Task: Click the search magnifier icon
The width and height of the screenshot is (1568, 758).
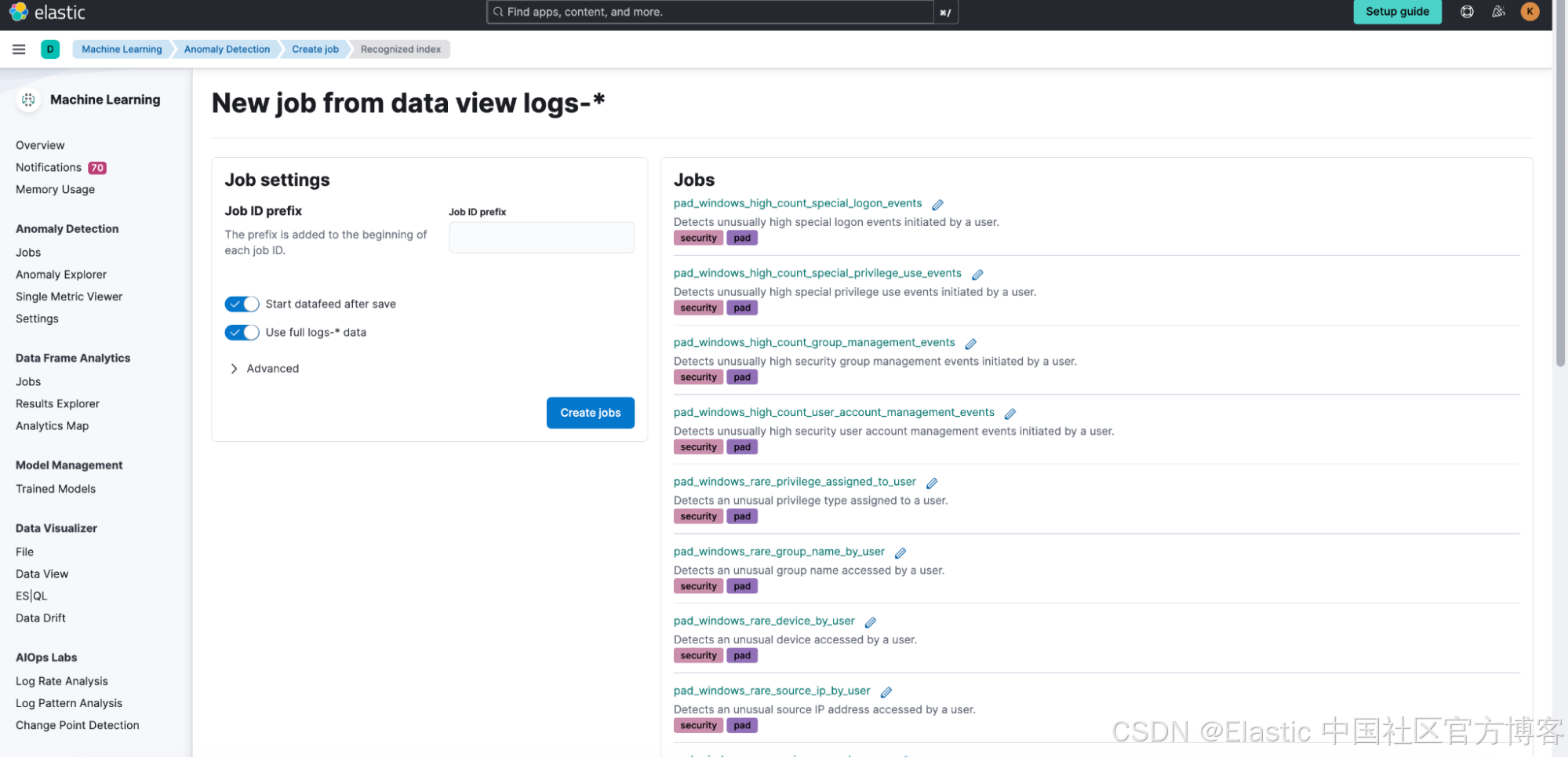Action: [x=498, y=12]
